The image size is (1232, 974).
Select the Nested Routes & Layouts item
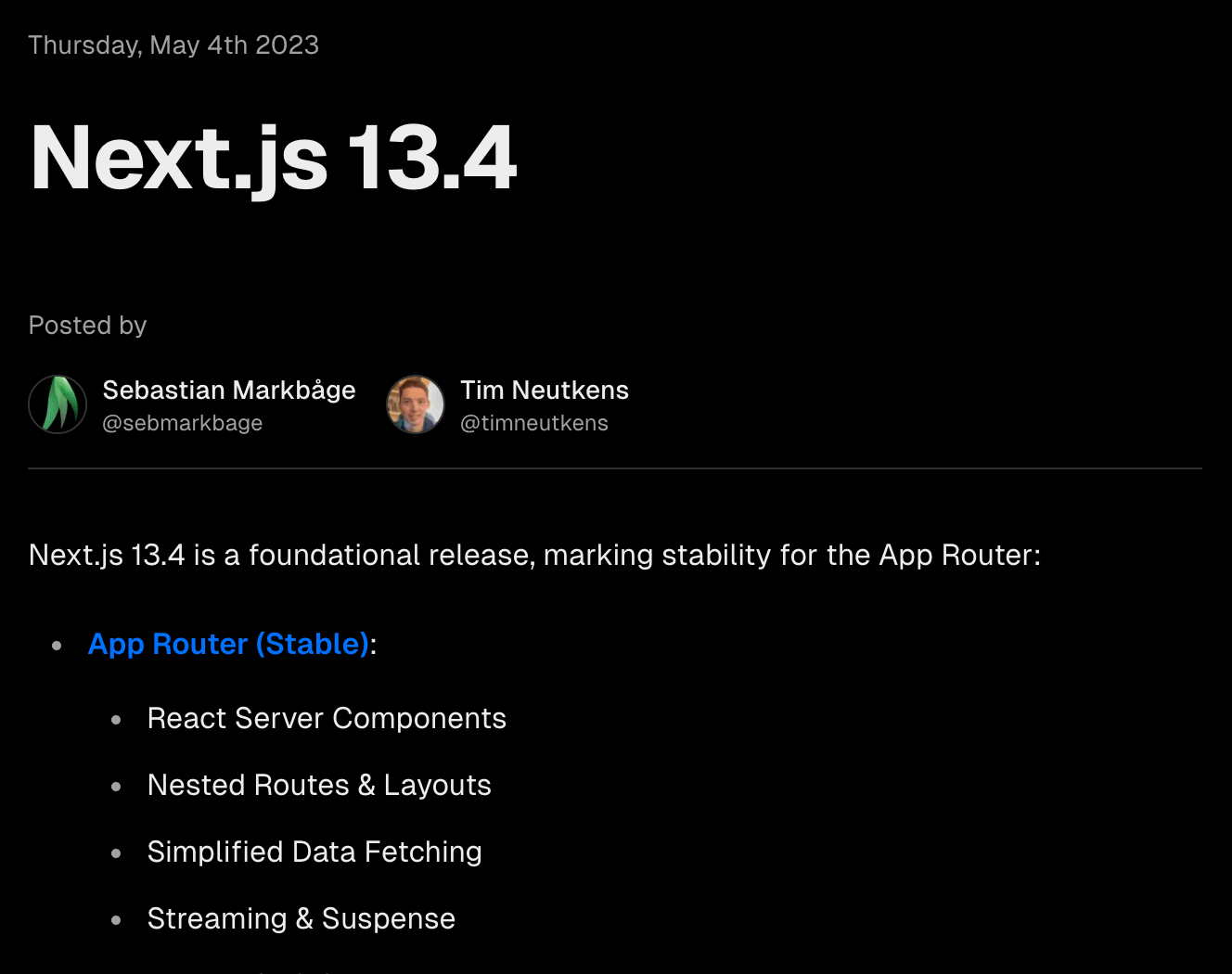(319, 785)
